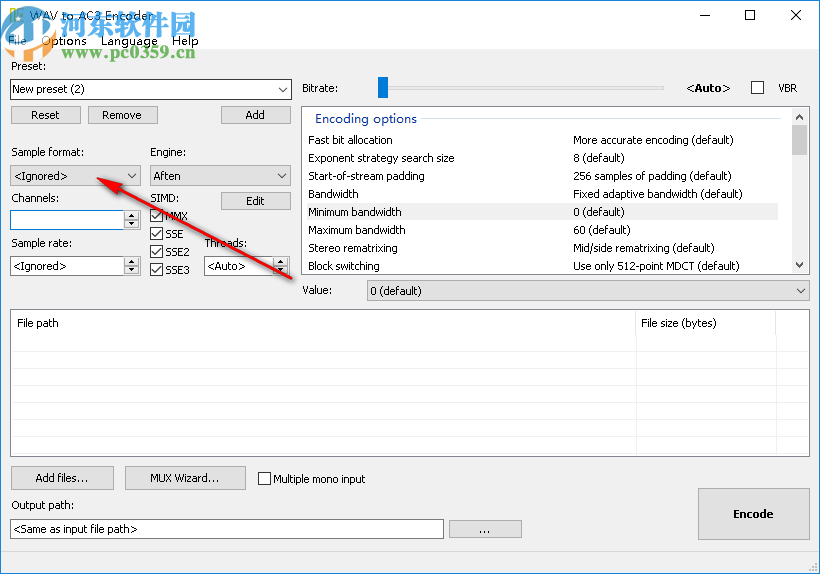The height and width of the screenshot is (574, 820).
Task: Click the Fixed adaptive bandwidth (default) value
Action: [x=657, y=194]
